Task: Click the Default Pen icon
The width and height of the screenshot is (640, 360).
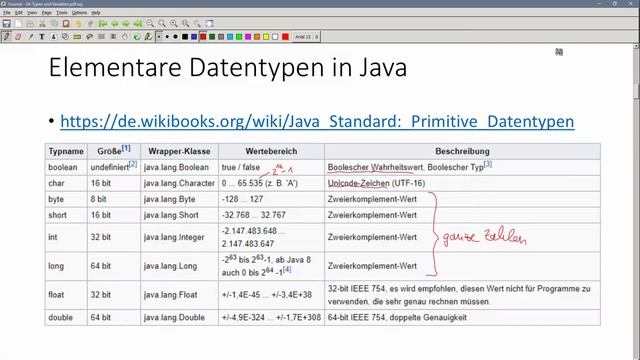Action: click(148, 37)
